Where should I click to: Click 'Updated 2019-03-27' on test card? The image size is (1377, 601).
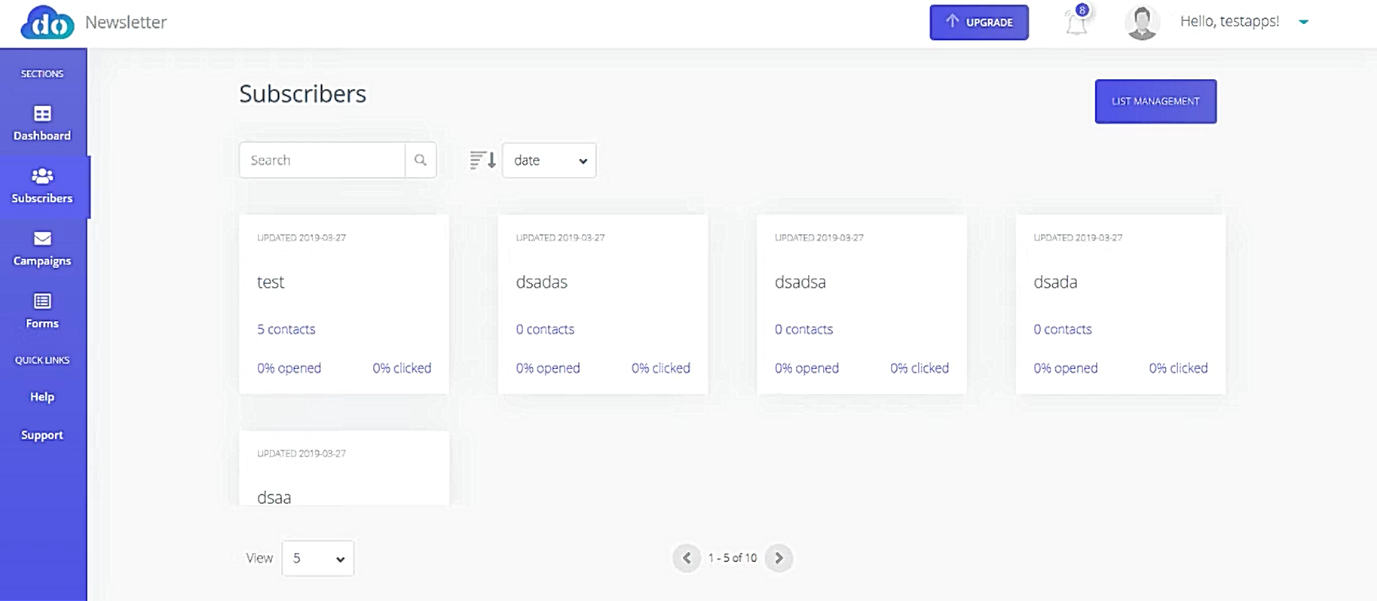(x=301, y=238)
